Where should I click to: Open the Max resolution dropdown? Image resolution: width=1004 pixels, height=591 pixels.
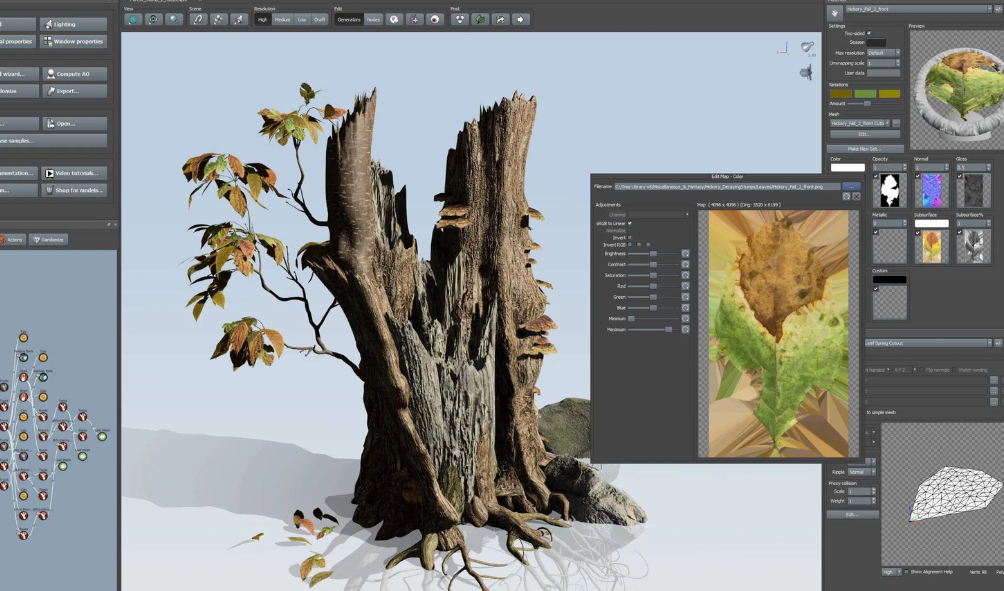884,53
